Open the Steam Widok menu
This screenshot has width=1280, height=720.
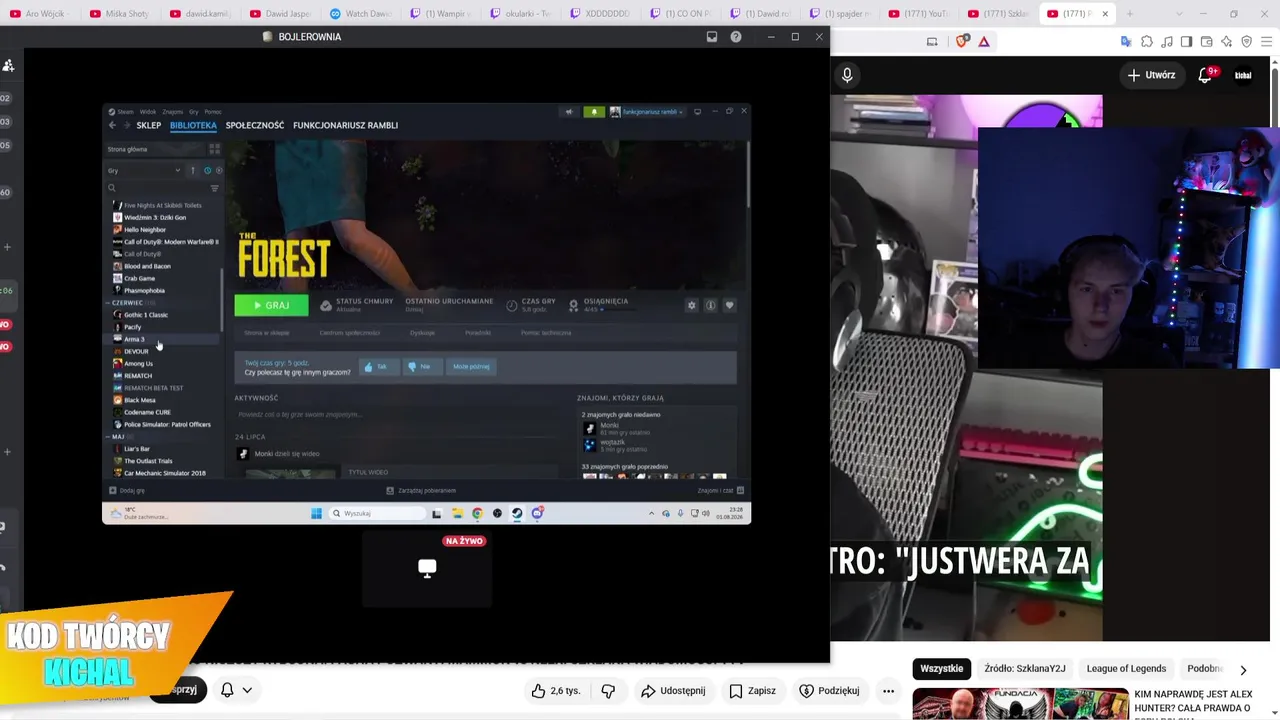[x=148, y=112]
